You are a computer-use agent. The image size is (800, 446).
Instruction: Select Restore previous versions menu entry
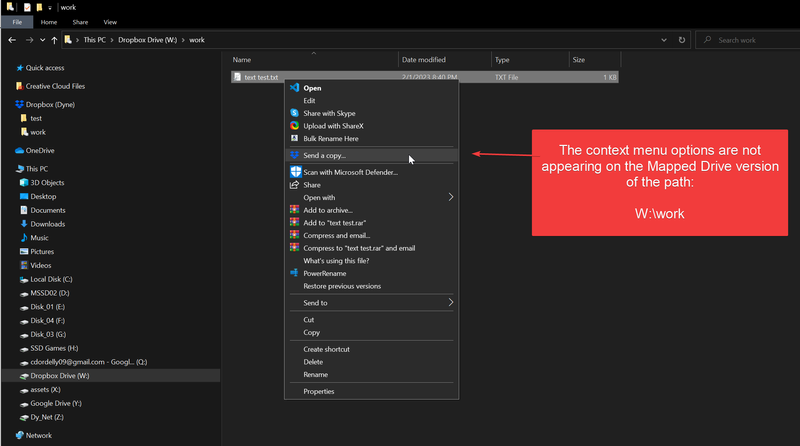click(342, 286)
